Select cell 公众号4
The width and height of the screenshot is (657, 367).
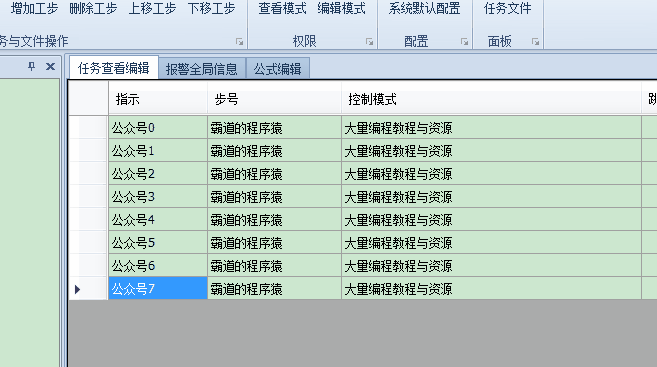pyautogui.click(x=158, y=220)
